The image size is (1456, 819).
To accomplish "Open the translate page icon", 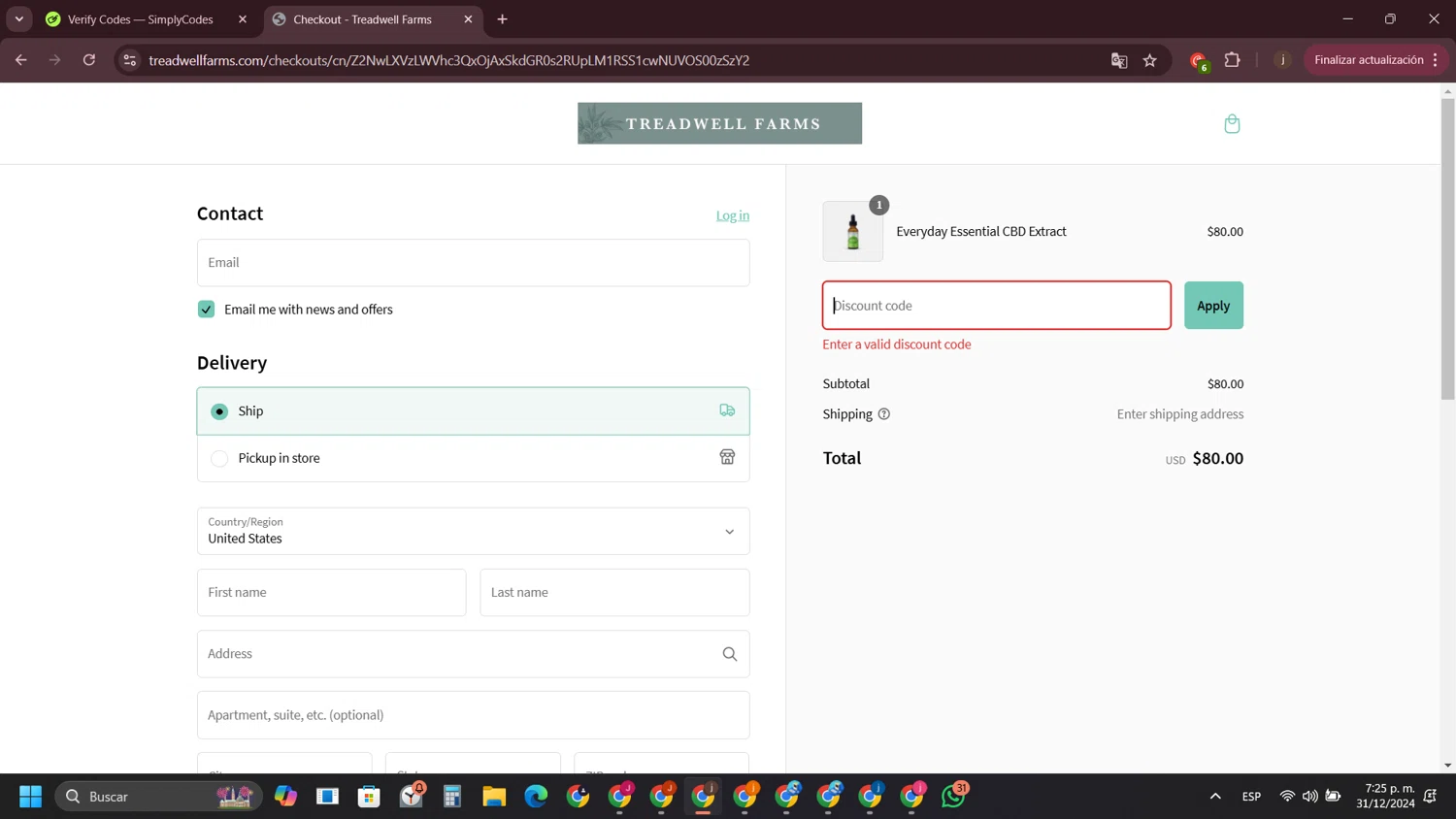I will coord(1119,60).
